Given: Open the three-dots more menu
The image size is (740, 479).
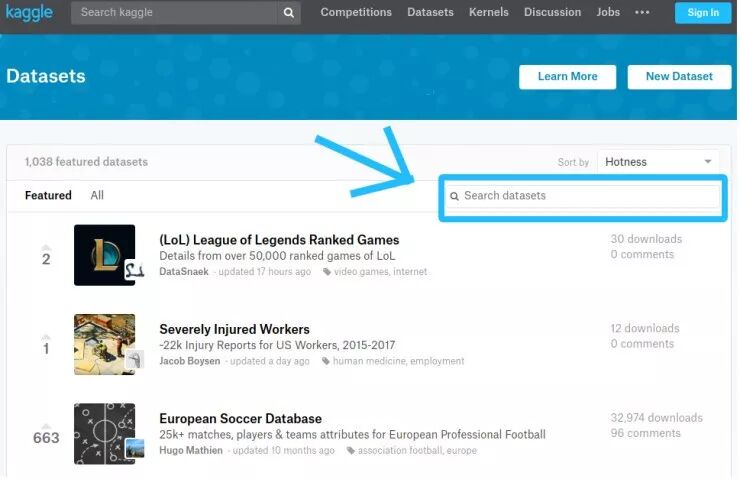Looking at the screenshot, I should 642,12.
